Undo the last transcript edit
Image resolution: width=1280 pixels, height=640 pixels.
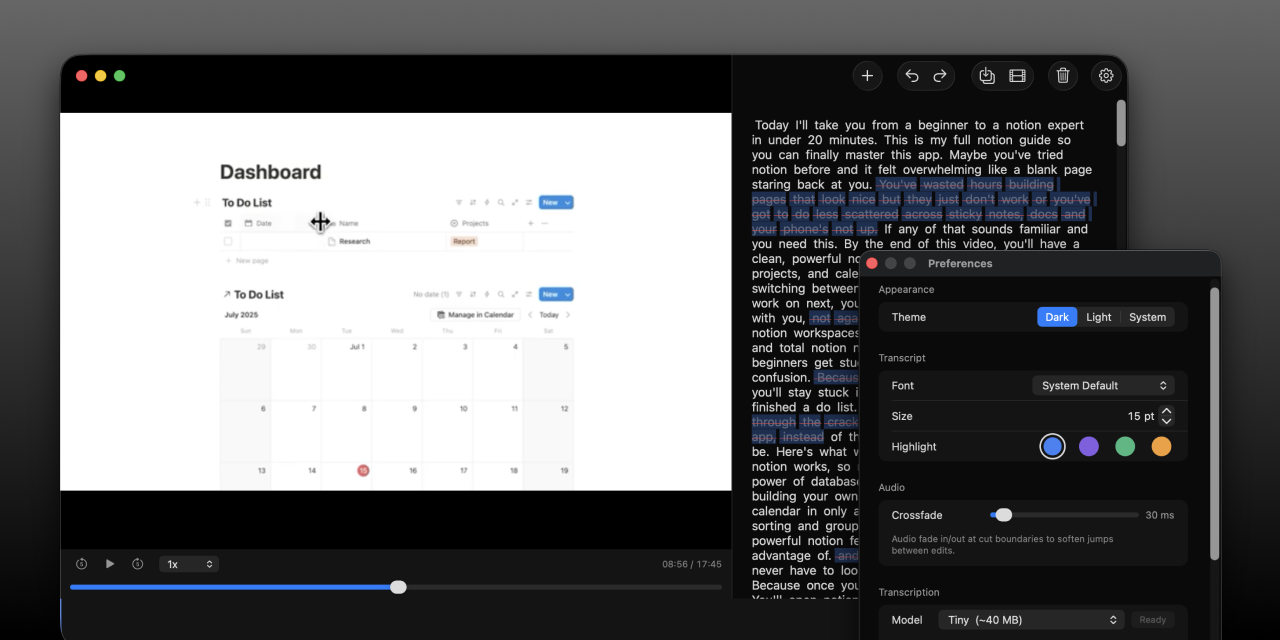pos(912,75)
